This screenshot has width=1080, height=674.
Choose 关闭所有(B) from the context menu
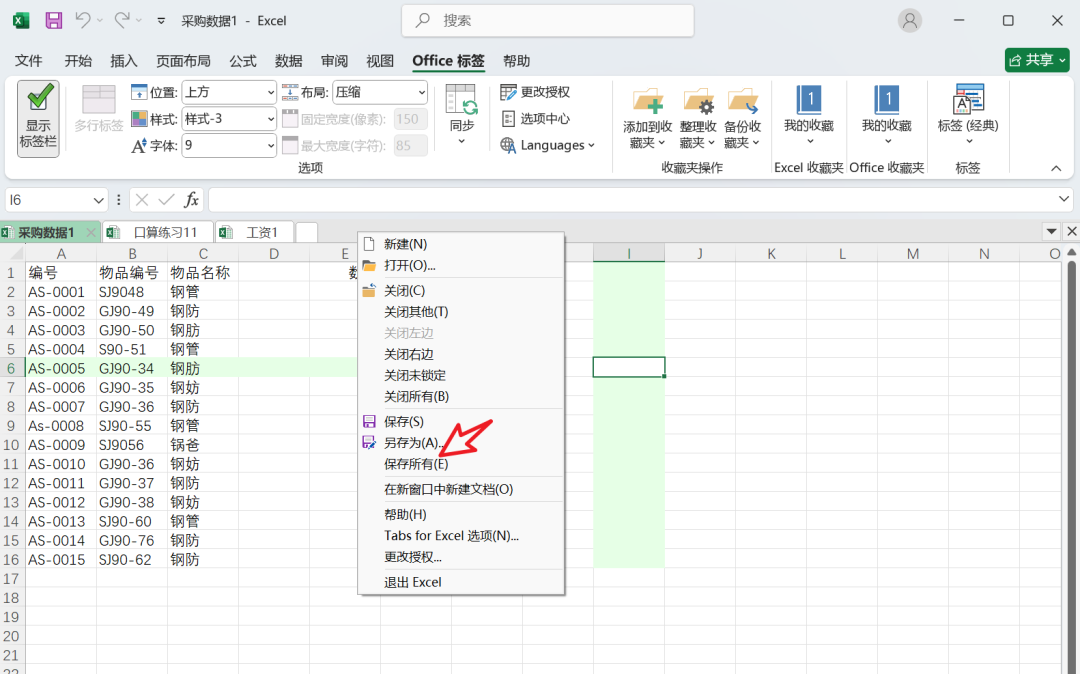click(461, 397)
